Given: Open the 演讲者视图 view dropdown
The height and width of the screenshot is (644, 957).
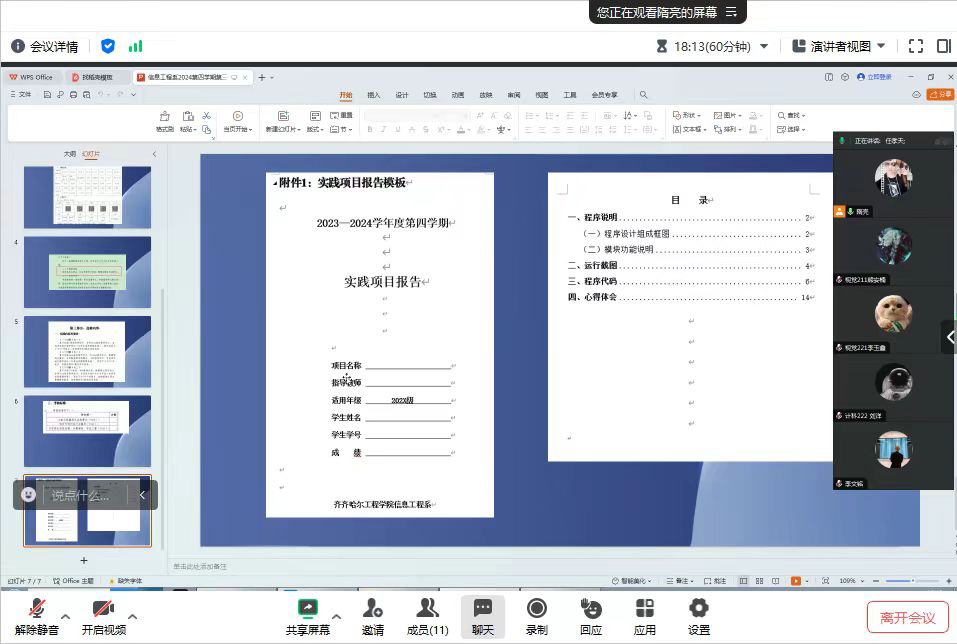Looking at the screenshot, I should click(881, 46).
